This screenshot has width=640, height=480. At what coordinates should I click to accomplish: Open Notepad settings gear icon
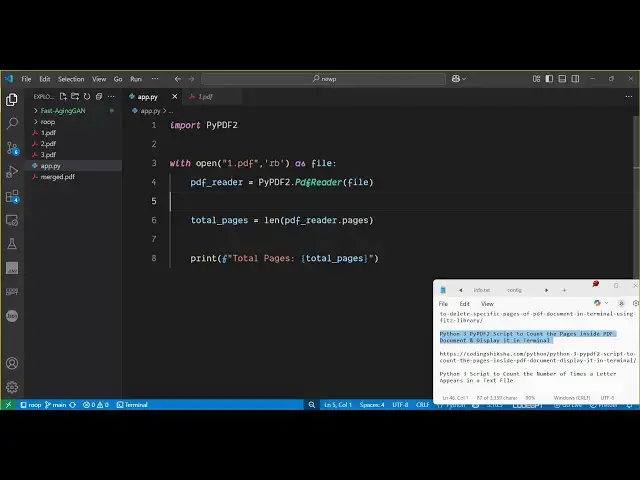click(x=635, y=303)
